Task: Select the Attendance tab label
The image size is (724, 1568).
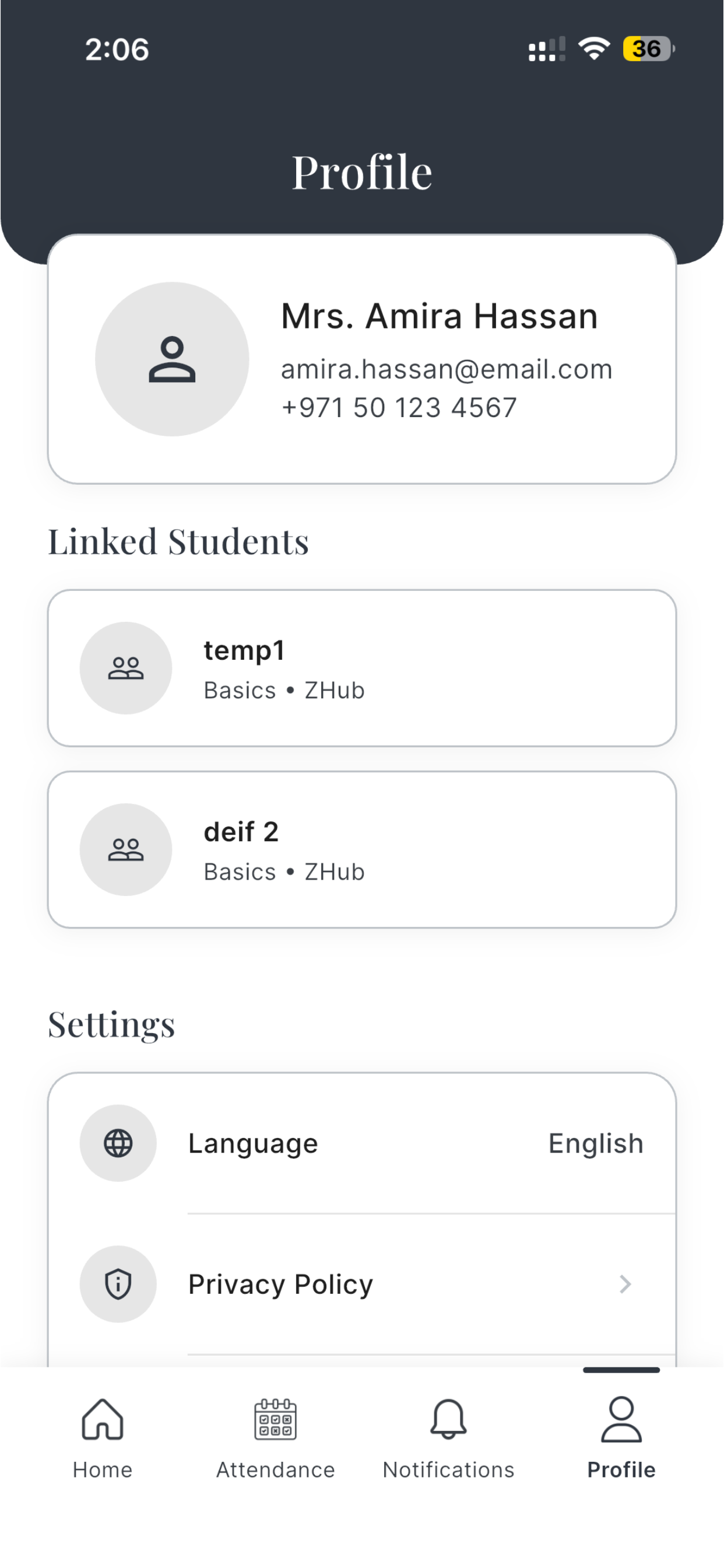Action: [x=276, y=1469]
